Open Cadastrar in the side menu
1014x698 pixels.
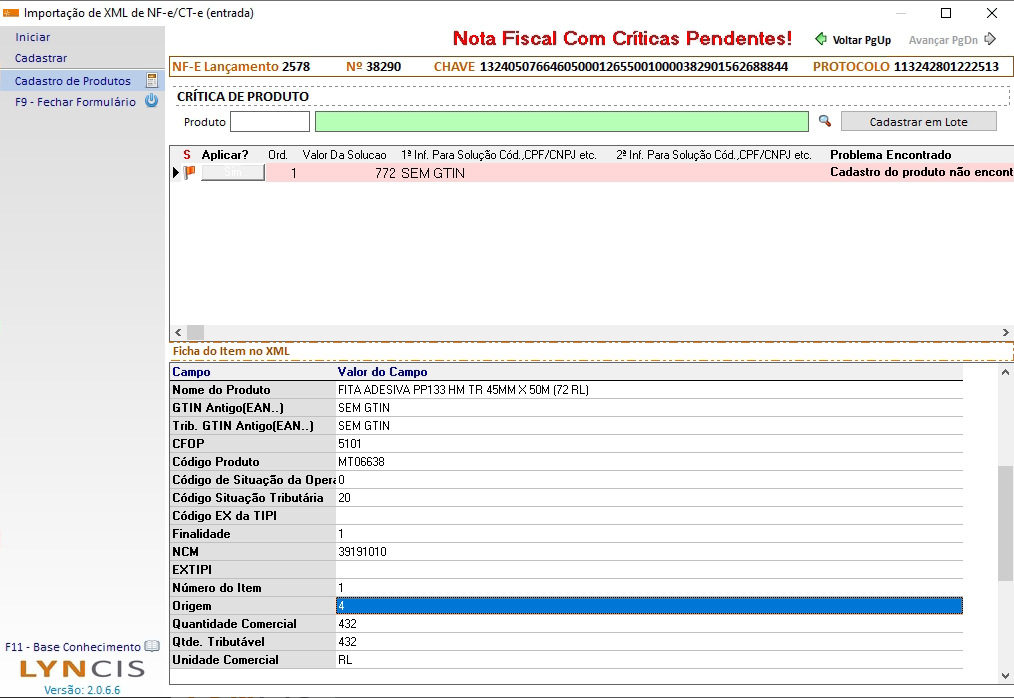pos(41,58)
